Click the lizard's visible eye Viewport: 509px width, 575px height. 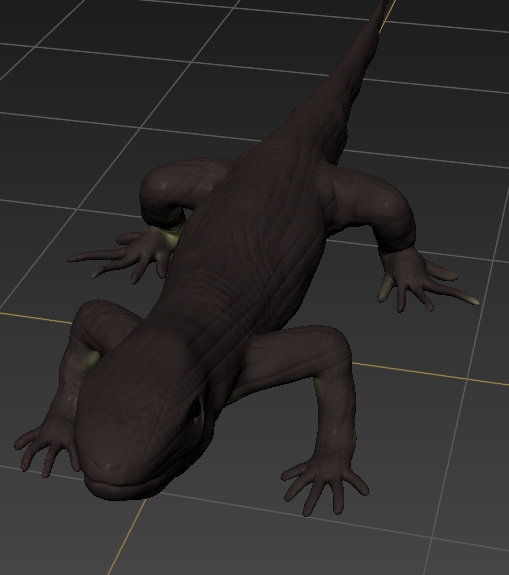point(196,407)
